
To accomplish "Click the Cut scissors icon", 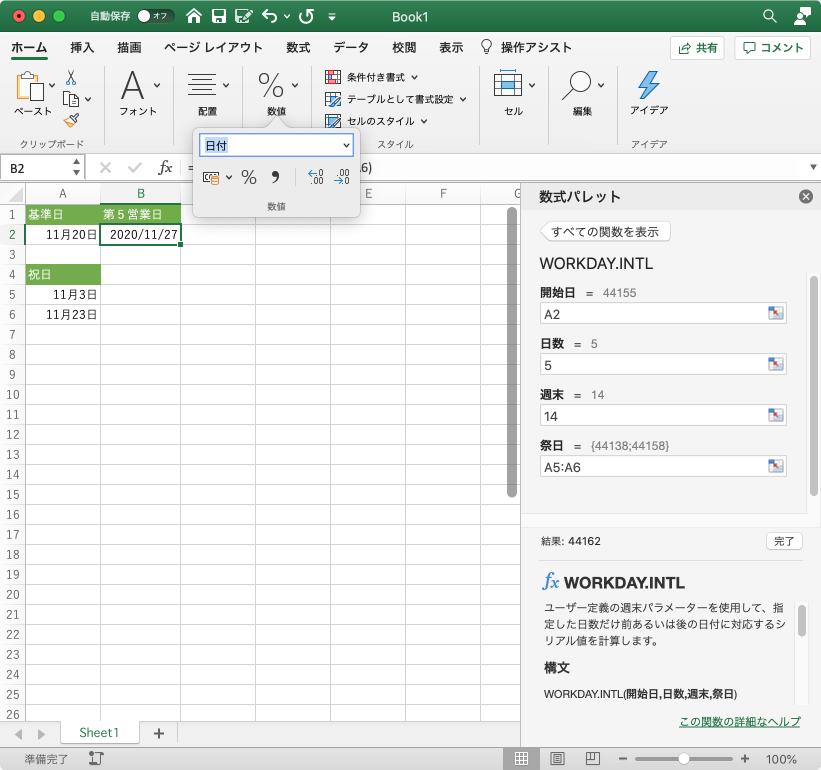I will point(71,78).
